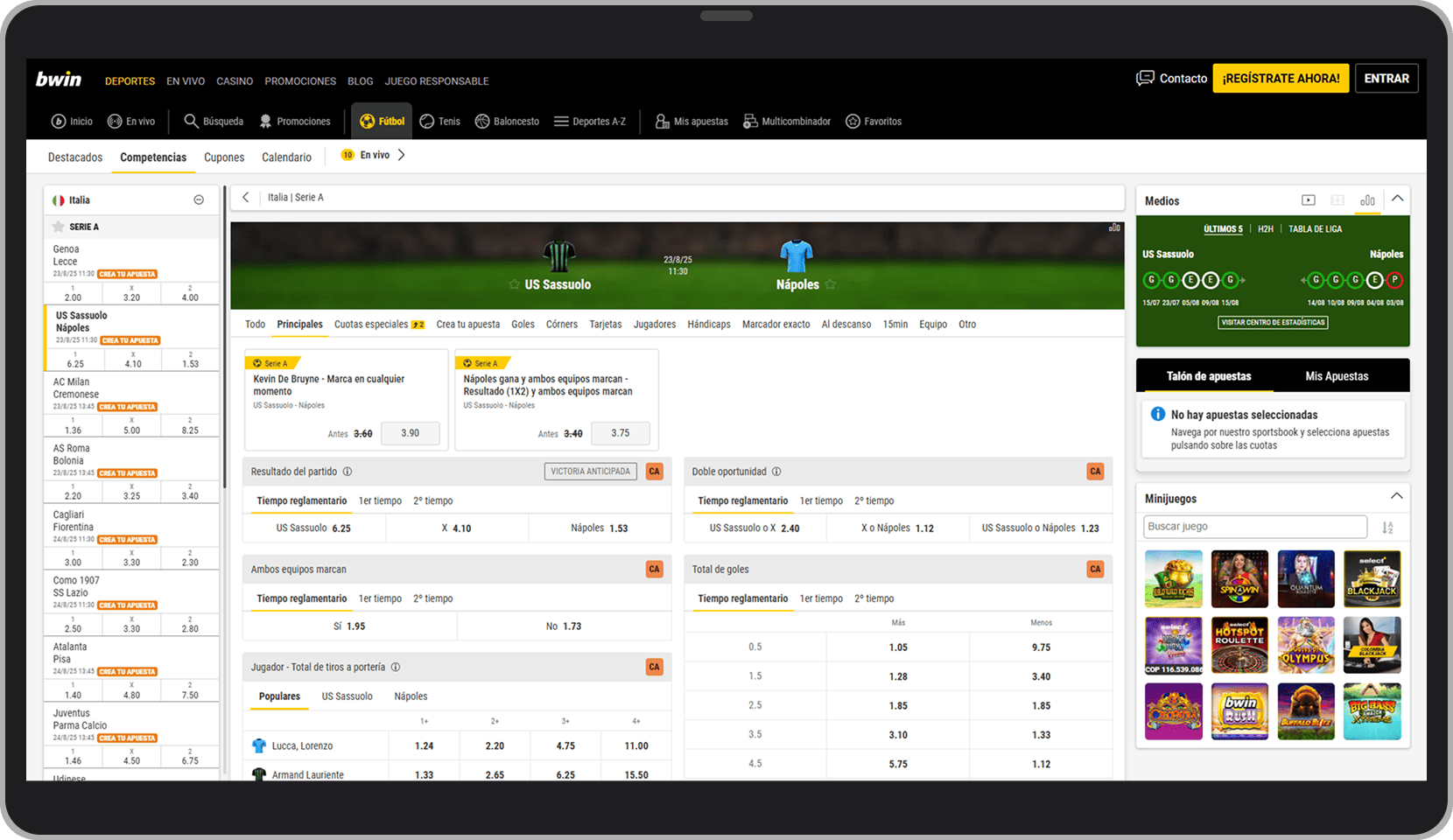The height and width of the screenshot is (840, 1453).
Task: Click the video stream icon in Medios
Action: click(x=1309, y=200)
